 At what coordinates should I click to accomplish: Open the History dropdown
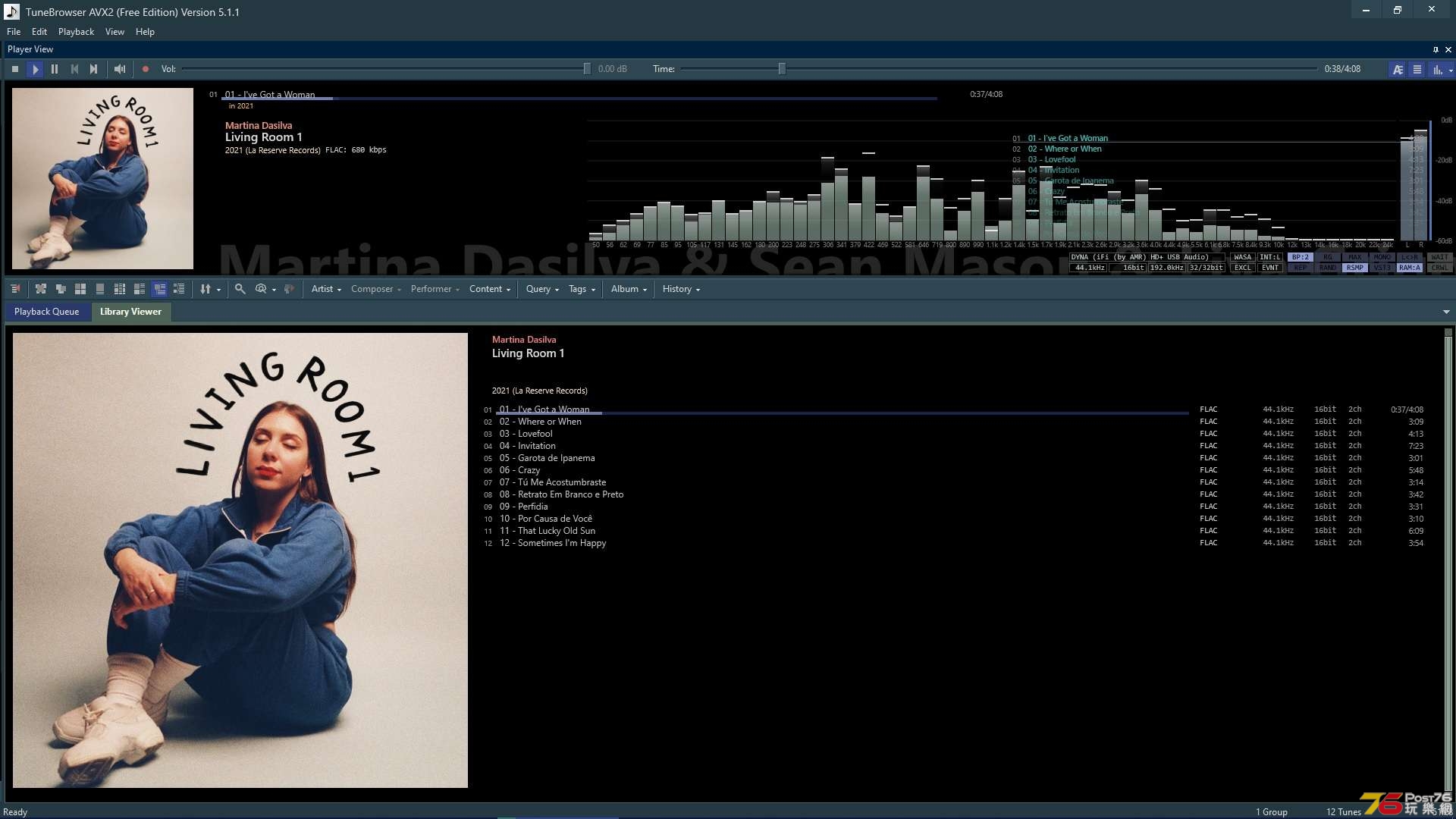(681, 289)
